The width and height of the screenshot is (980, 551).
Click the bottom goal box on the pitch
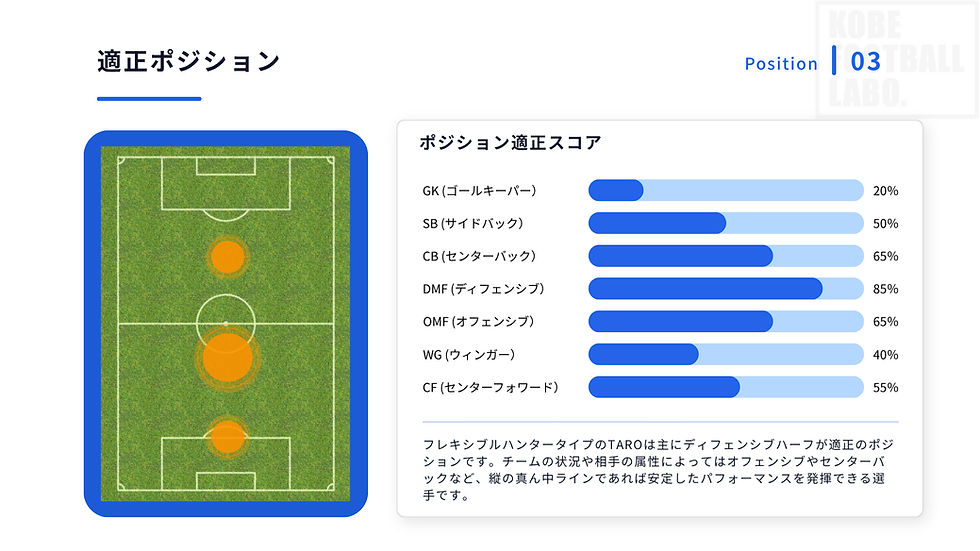pos(226,481)
